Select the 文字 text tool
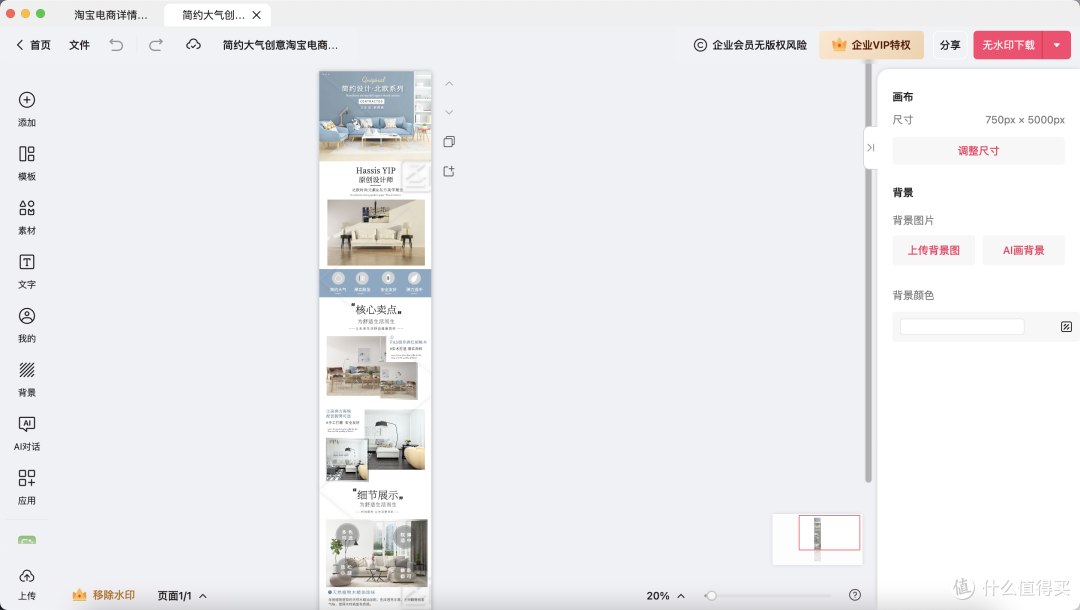The image size is (1080, 610). [27, 271]
